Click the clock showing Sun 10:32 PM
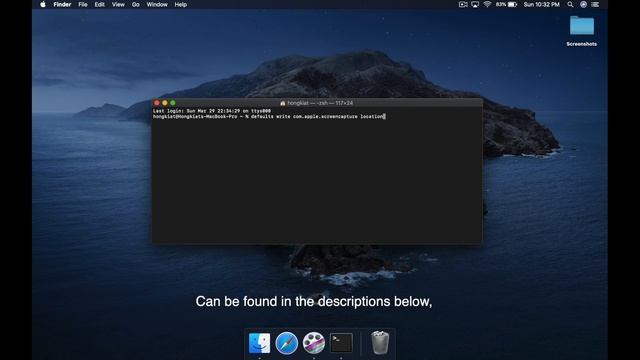The height and width of the screenshot is (360, 640). pos(542,4)
